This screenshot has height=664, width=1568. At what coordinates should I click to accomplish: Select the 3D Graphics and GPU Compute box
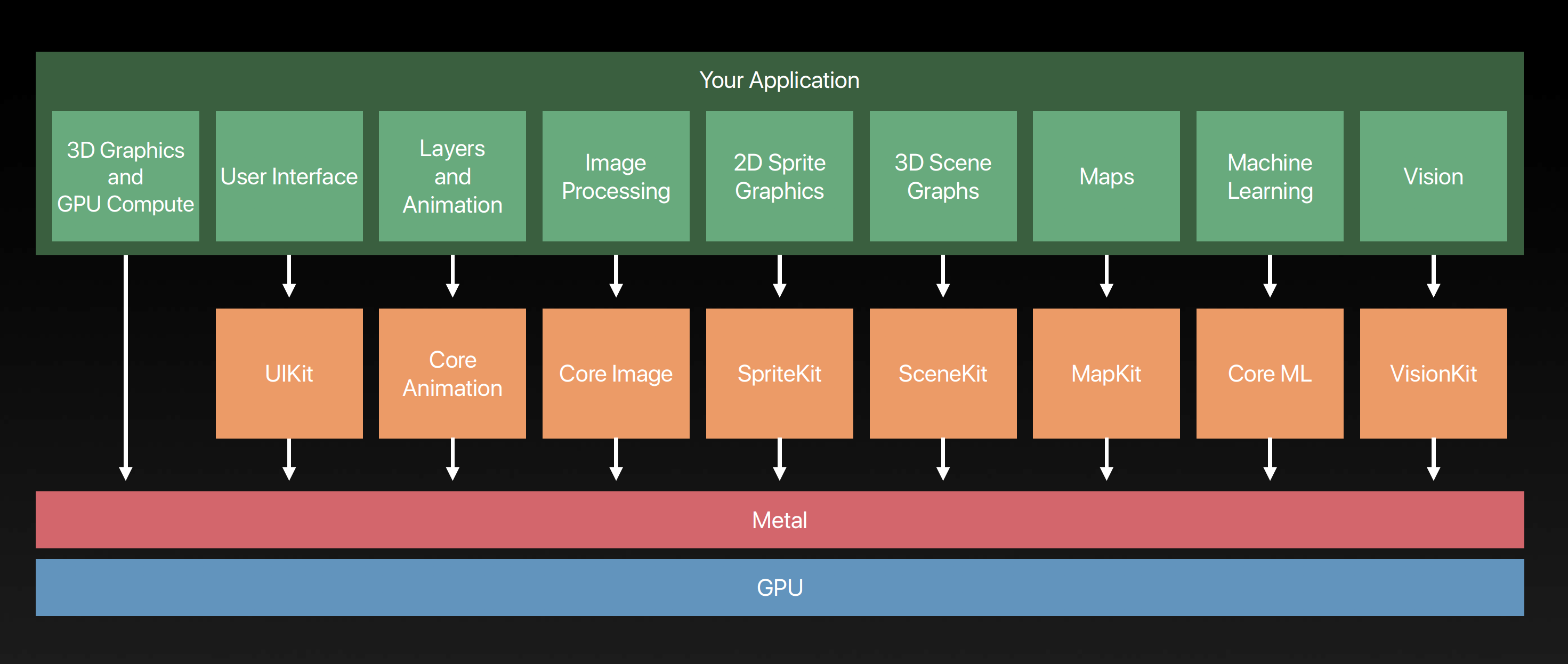(125, 176)
